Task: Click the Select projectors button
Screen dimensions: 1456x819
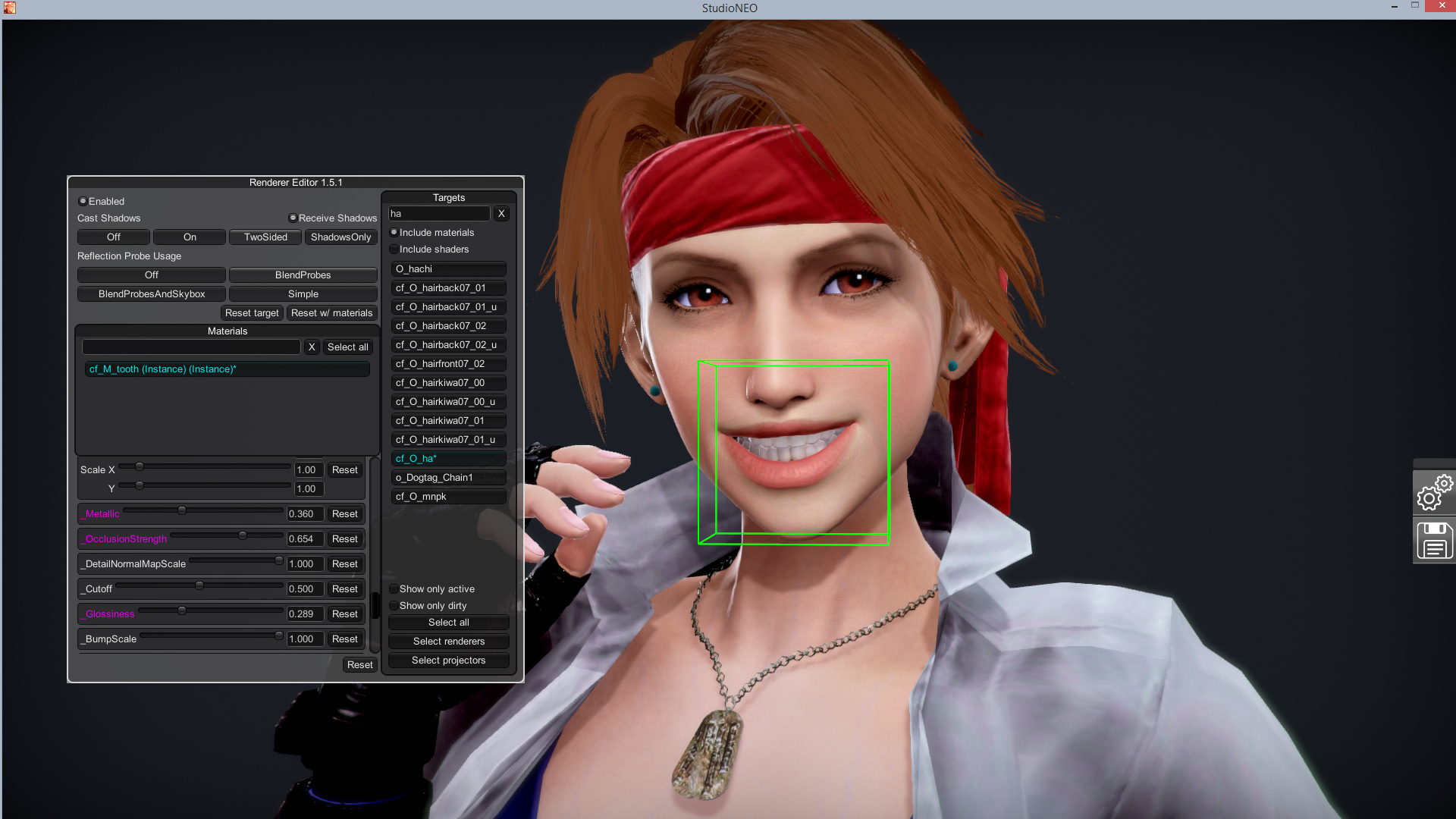Action: click(x=449, y=660)
